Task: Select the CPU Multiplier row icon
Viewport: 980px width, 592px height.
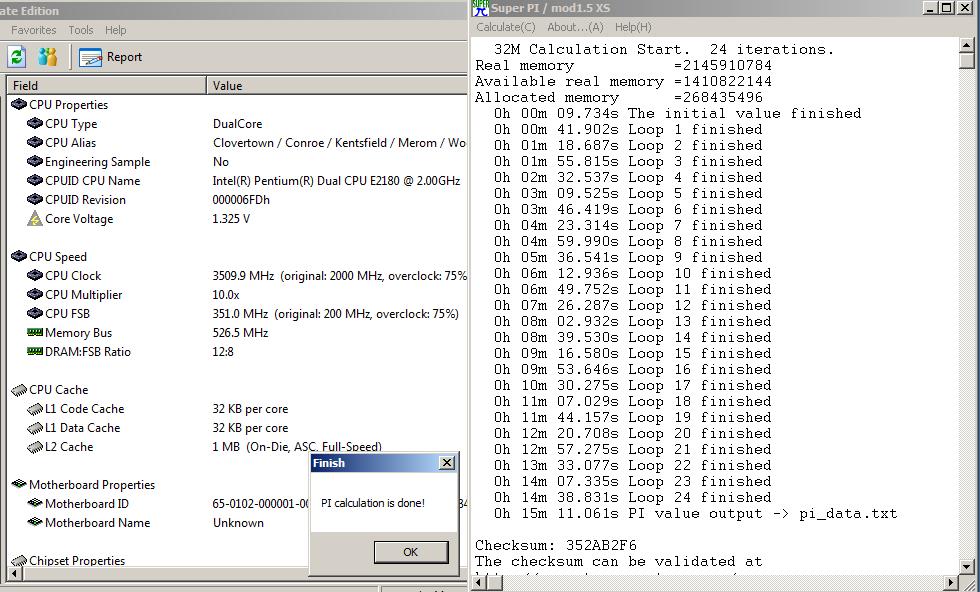Action: point(35,295)
